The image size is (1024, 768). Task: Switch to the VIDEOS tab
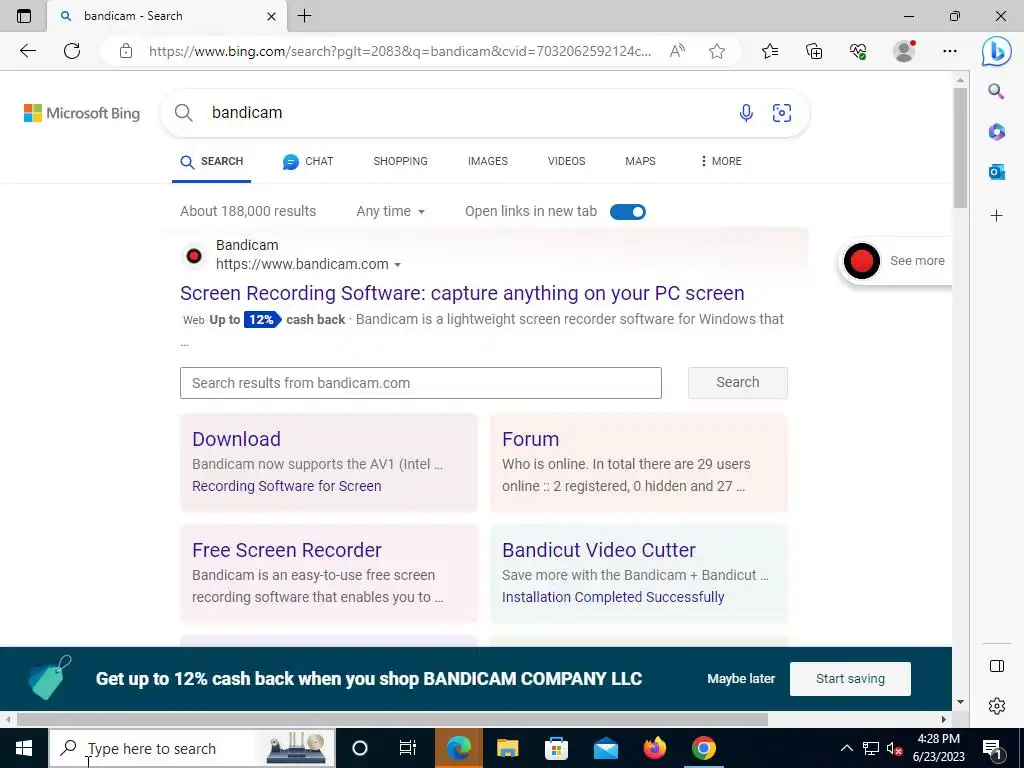566,161
